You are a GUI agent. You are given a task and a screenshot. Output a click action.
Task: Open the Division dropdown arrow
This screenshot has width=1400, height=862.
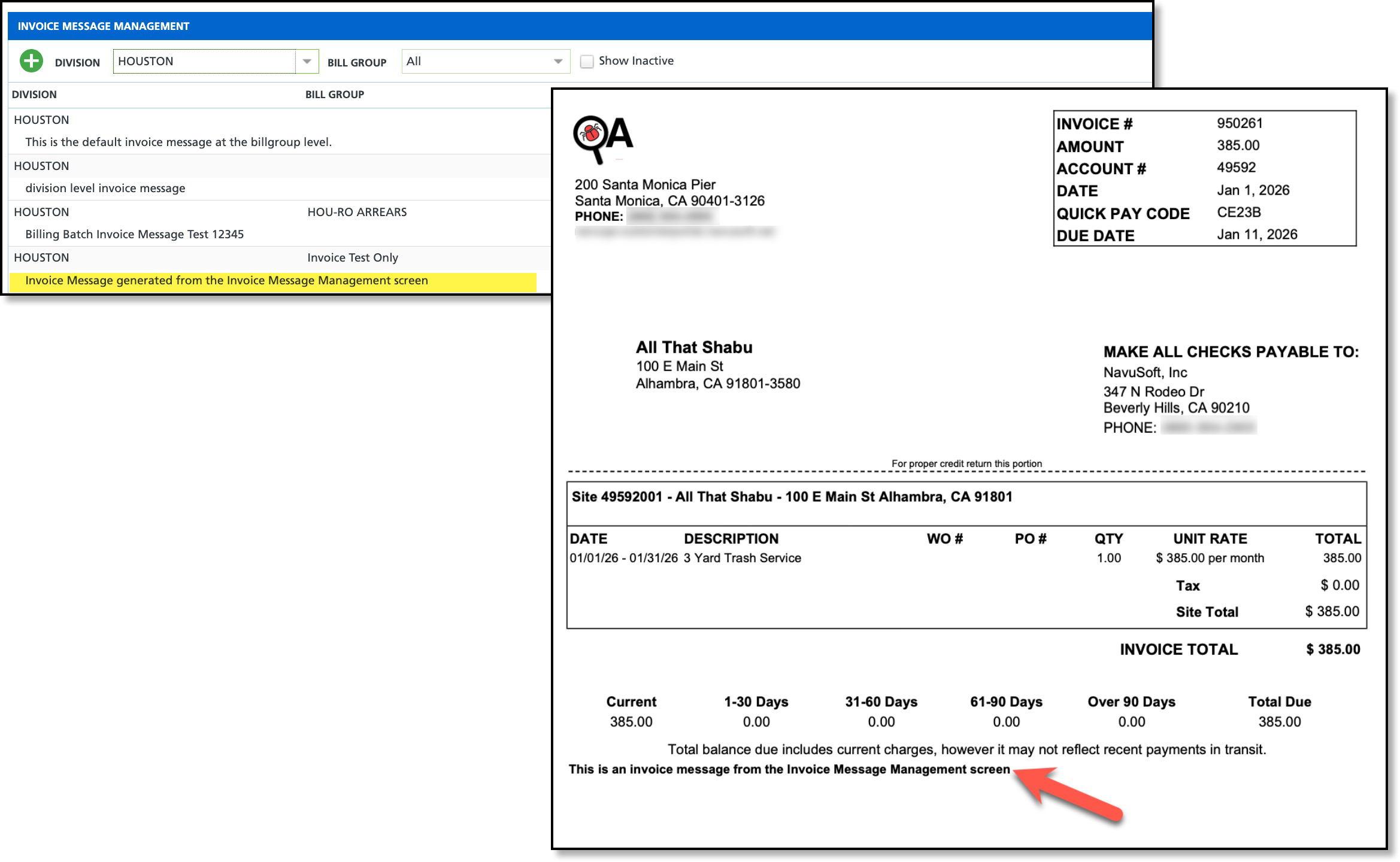click(x=307, y=62)
